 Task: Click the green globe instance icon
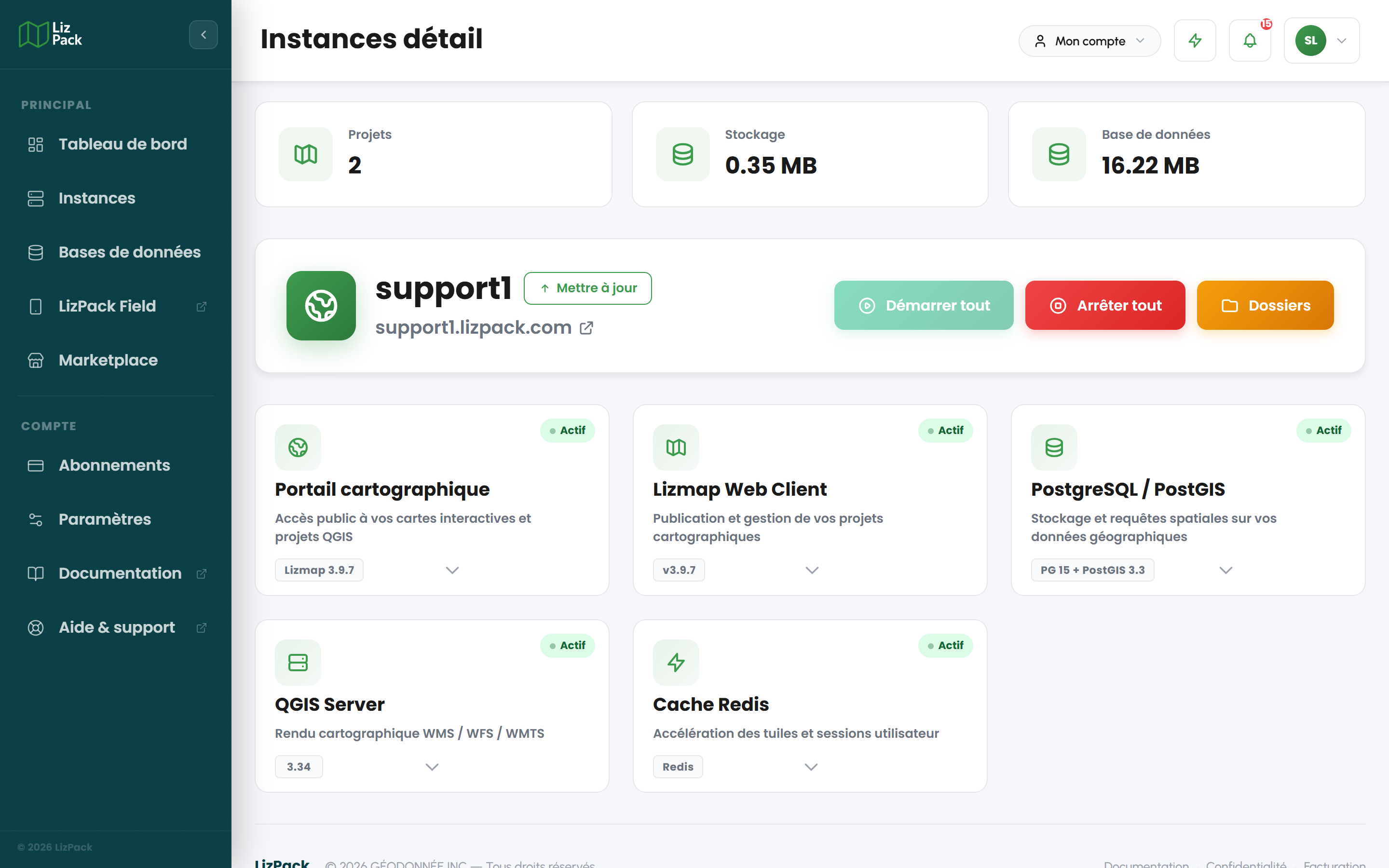pos(321,305)
